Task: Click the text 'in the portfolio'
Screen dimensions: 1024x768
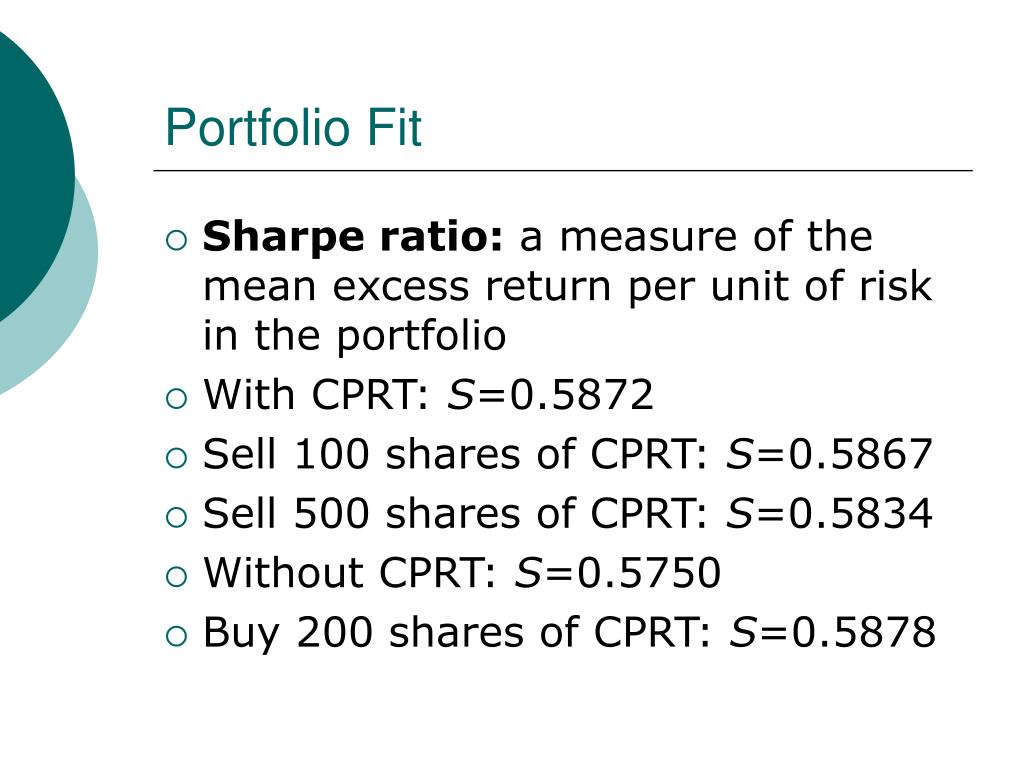Action: (x=355, y=337)
